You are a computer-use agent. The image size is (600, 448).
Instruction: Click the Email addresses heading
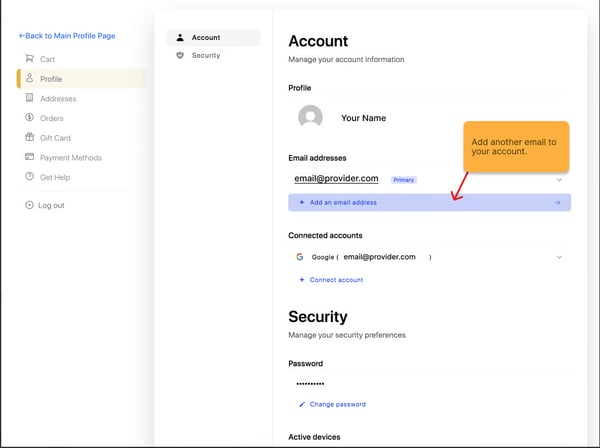317,158
